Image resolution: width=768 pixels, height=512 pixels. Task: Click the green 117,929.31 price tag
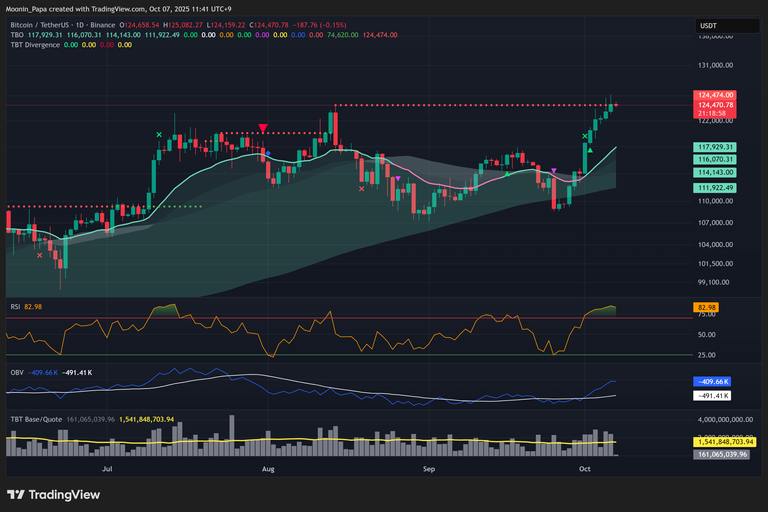click(x=715, y=147)
